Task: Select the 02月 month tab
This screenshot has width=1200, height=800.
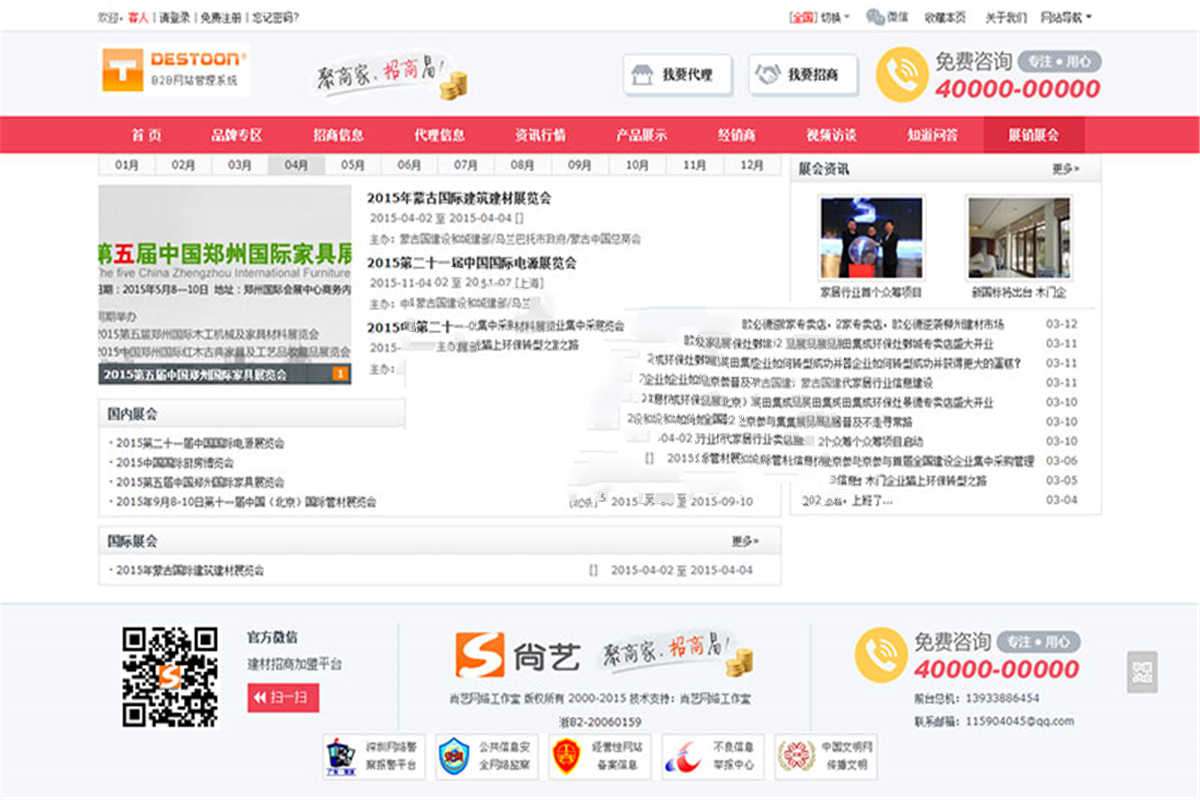Action: (183, 165)
